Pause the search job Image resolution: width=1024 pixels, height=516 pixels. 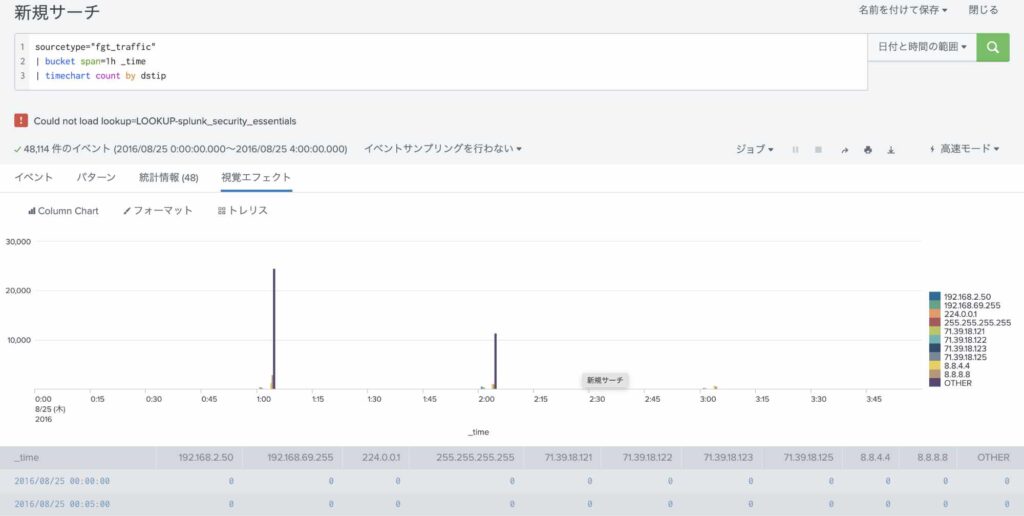pyautogui.click(x=795, y=149)
